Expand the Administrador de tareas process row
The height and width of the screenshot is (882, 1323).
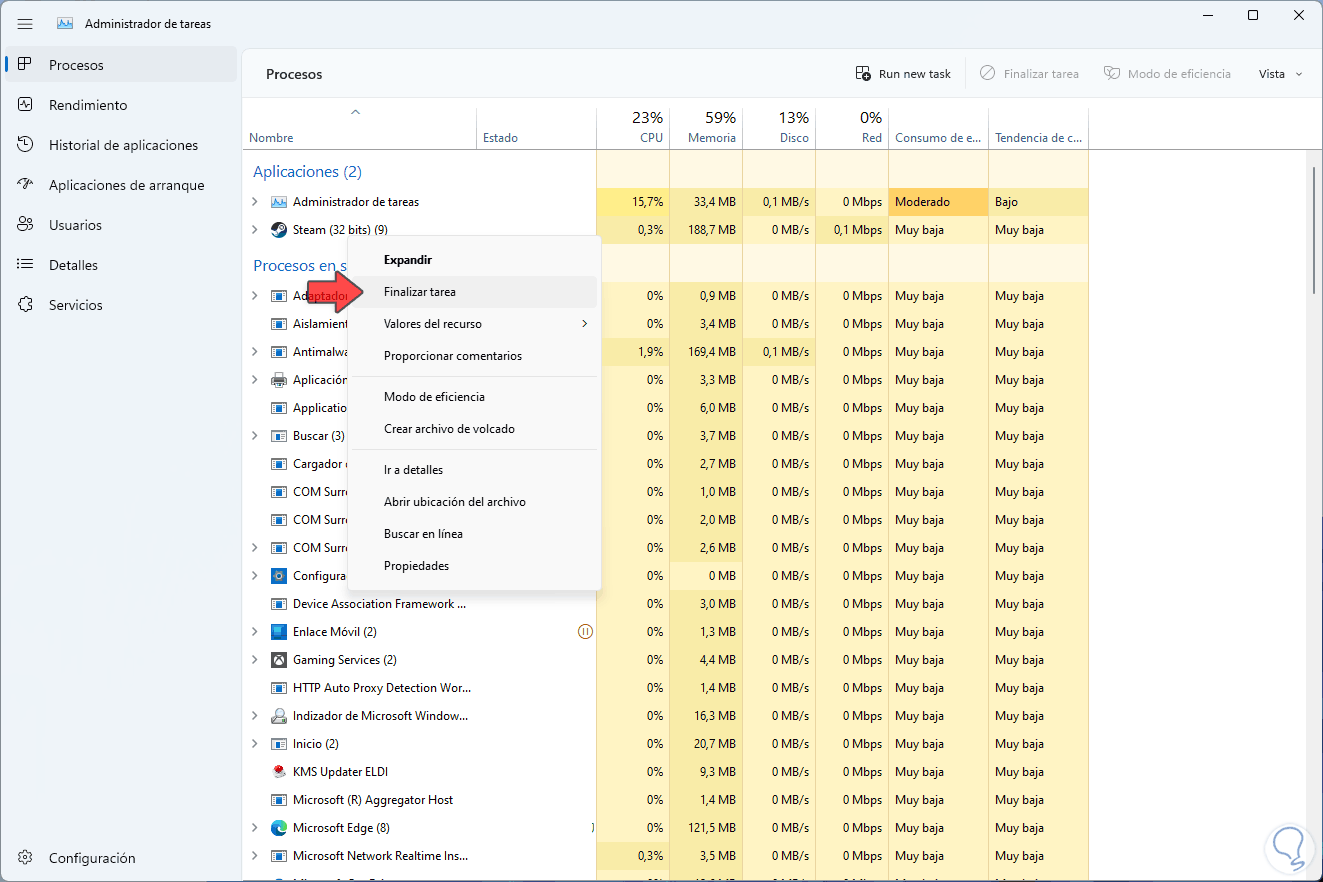(x=255, y=202)
